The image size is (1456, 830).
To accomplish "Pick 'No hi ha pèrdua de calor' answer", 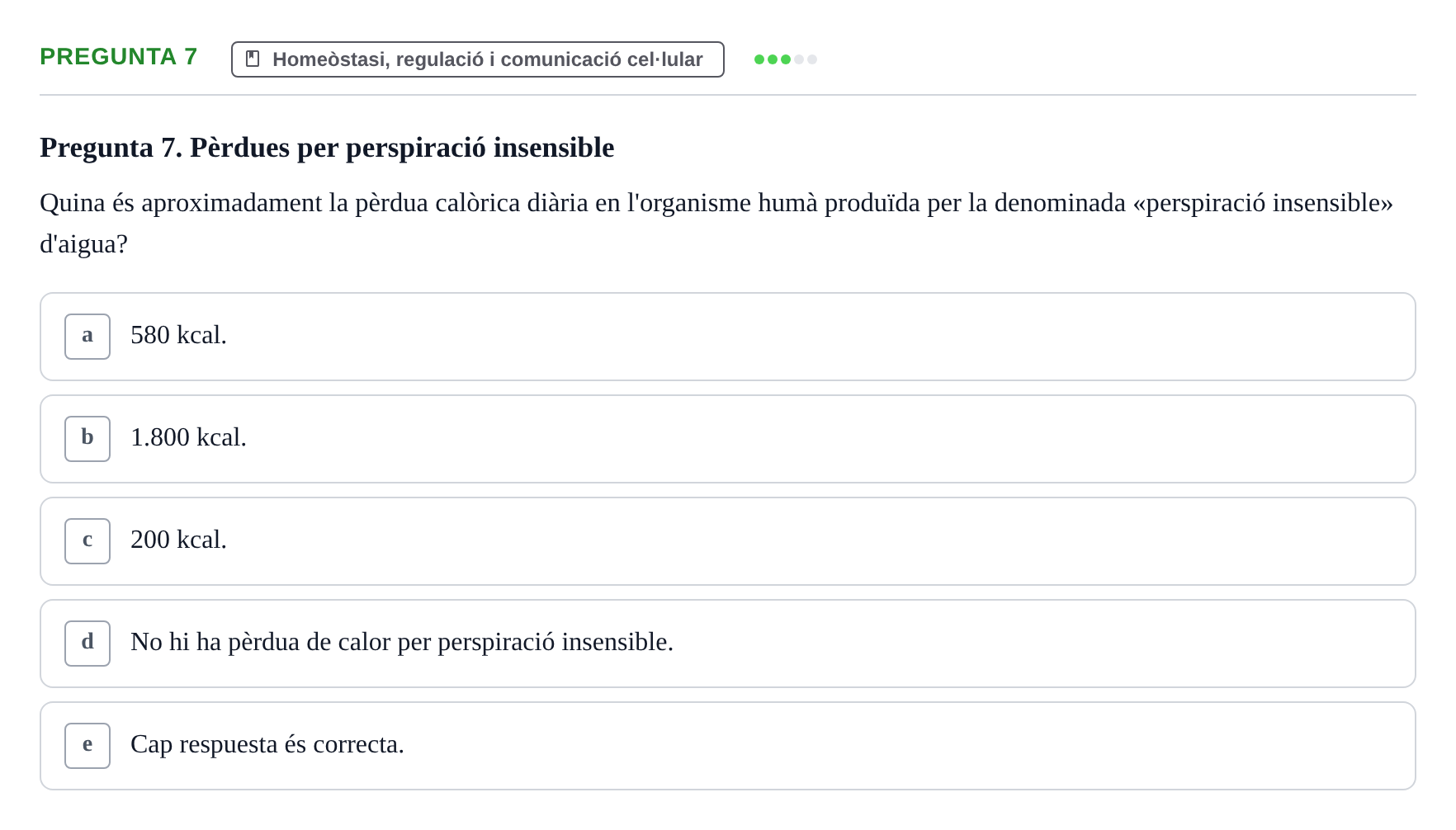I will click(x=728, y=644).
